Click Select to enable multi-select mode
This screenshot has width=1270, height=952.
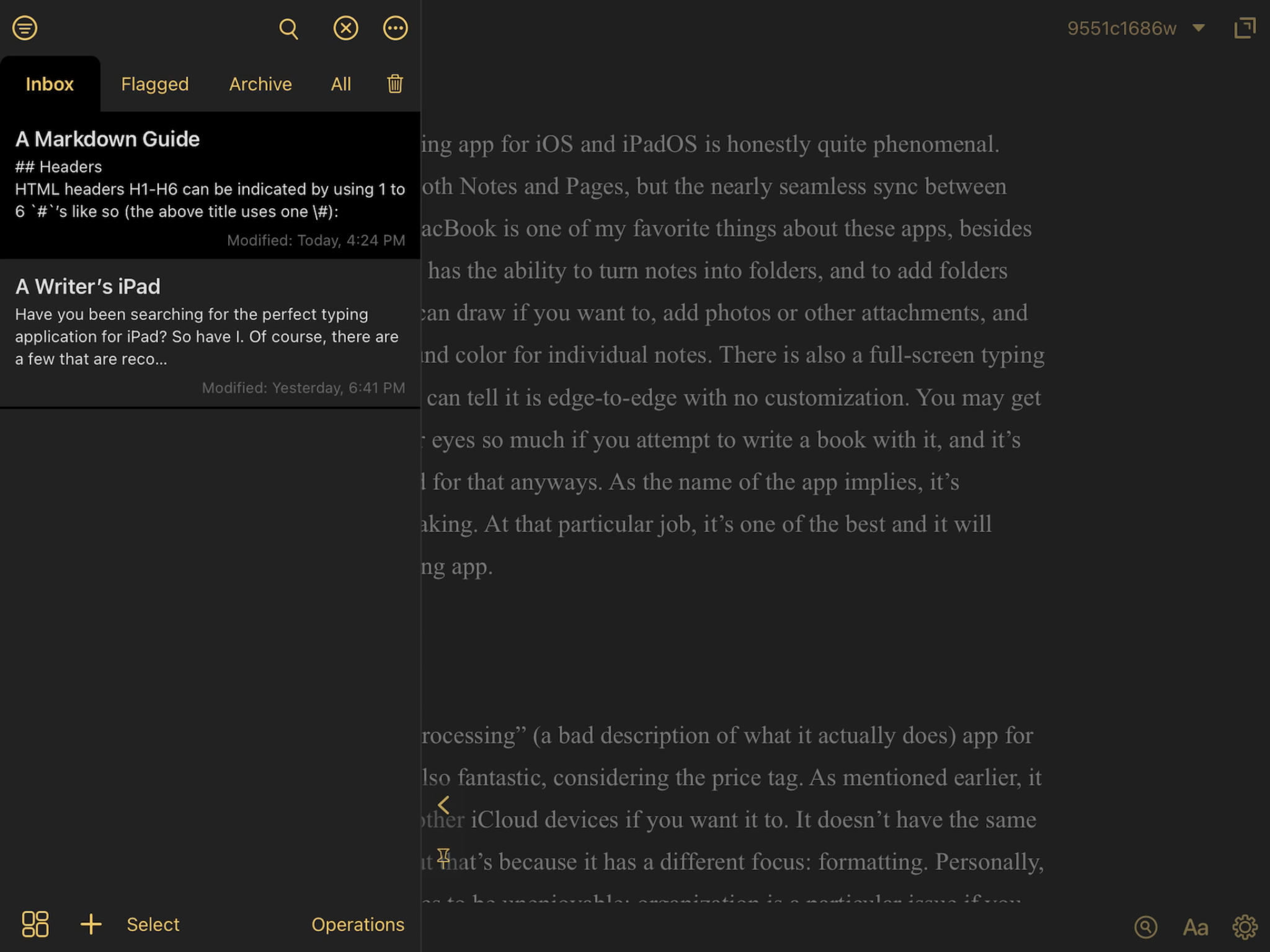(x=152, y=924)
